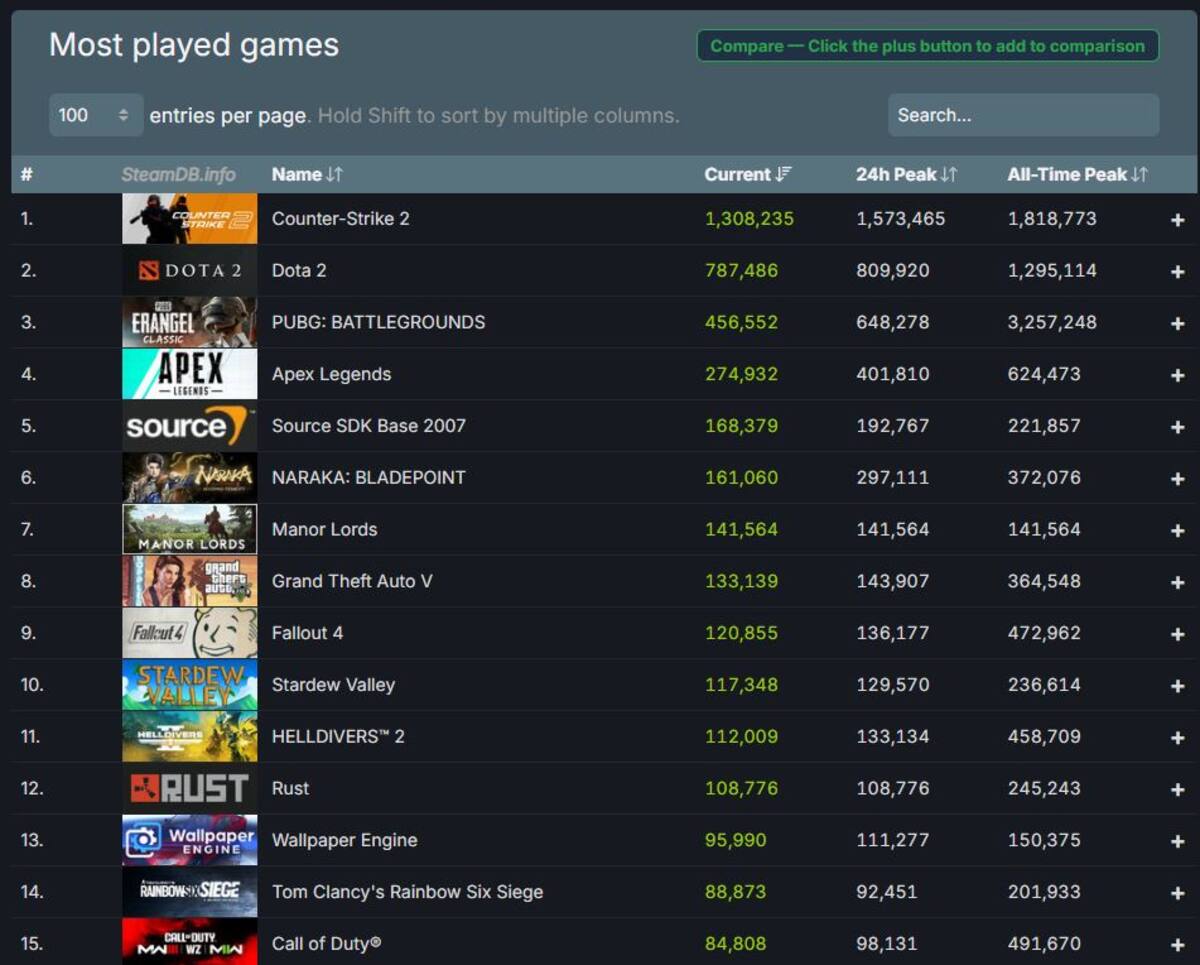Open the entries per page dropdown

coord(96,115)
